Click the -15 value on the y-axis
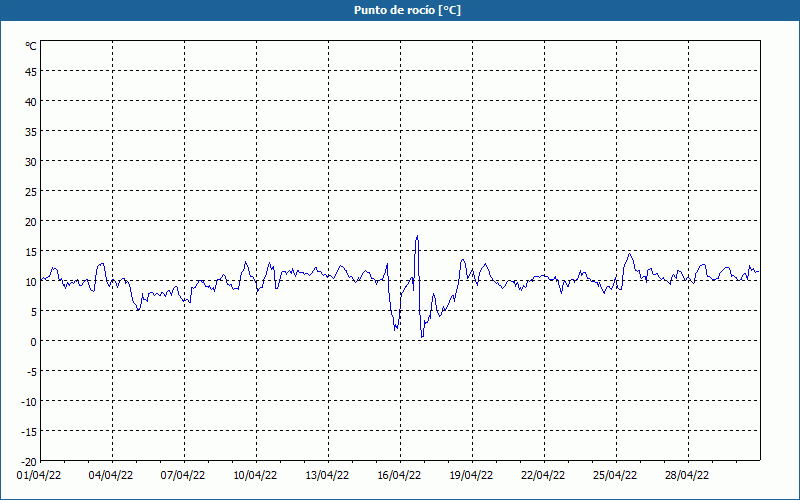The image size is (800, 500). click(x=29, y=432)
